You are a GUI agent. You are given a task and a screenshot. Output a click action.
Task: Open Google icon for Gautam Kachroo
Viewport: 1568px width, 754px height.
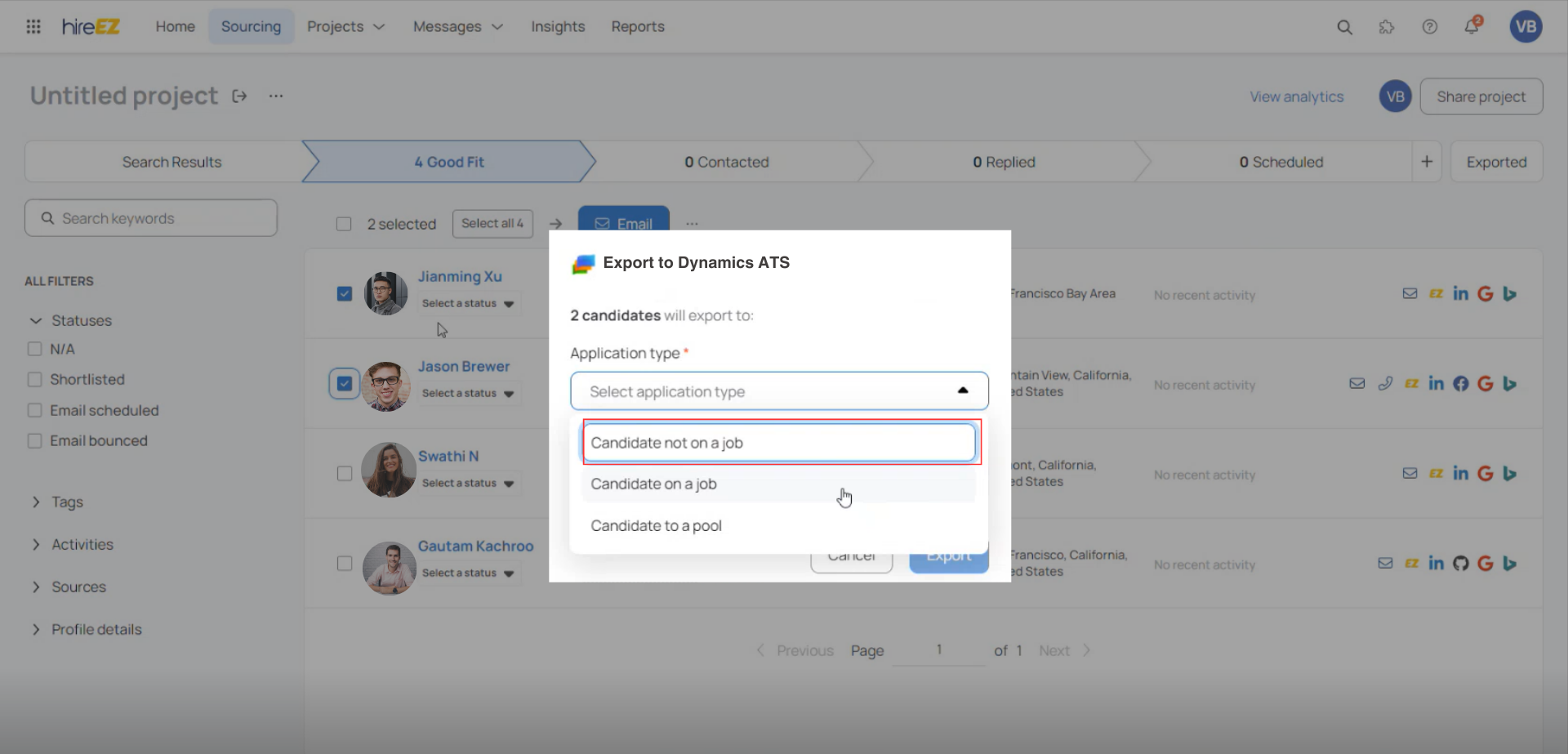tap(1485, 563)
